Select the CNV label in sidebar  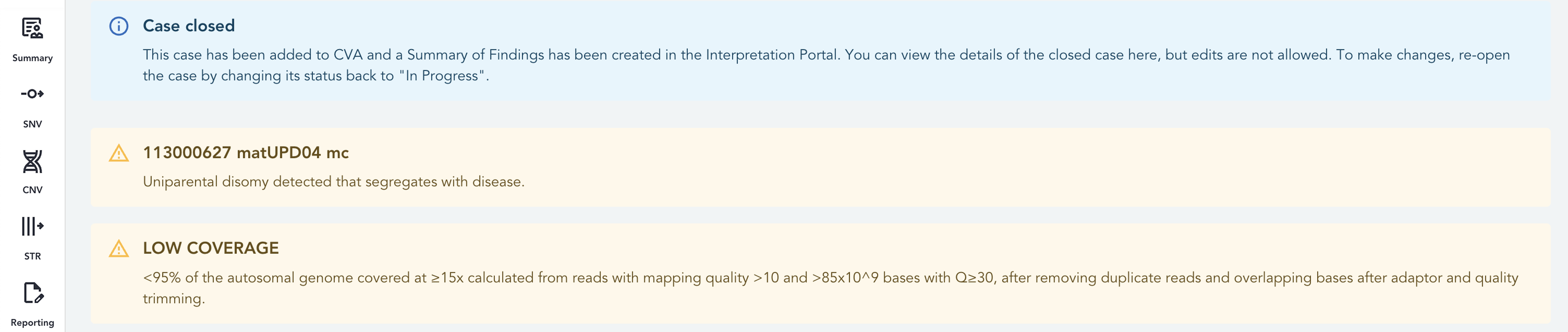pos(32,190)
